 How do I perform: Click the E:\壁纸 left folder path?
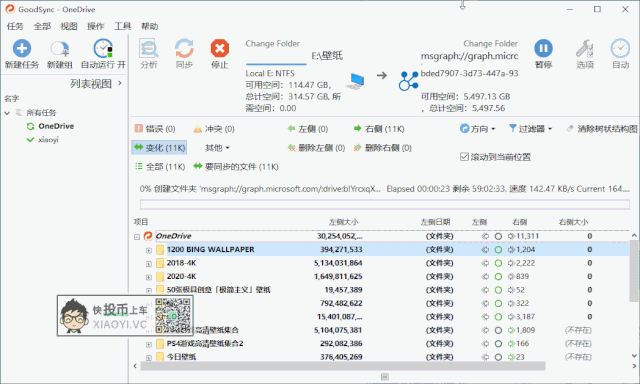(327, 55)
